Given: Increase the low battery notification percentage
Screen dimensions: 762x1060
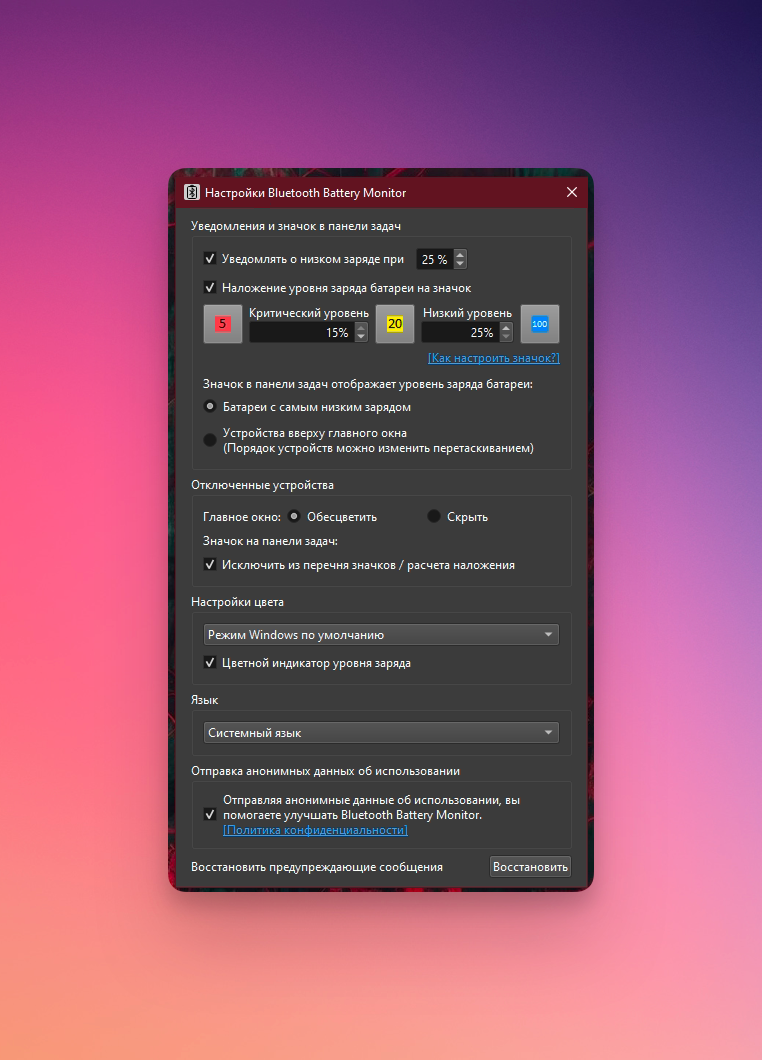Looking at the screenshot, I should point(460,255).
